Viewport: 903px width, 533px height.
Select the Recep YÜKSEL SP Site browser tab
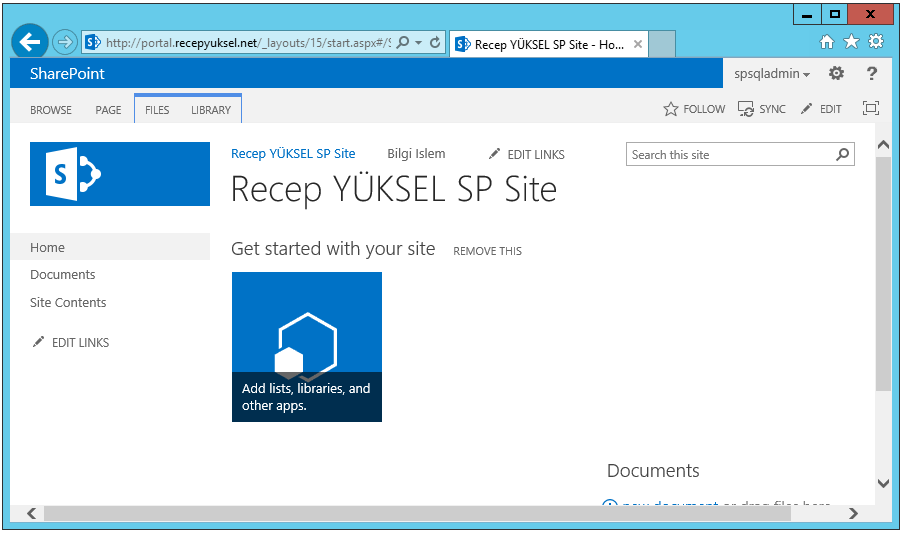548,44
